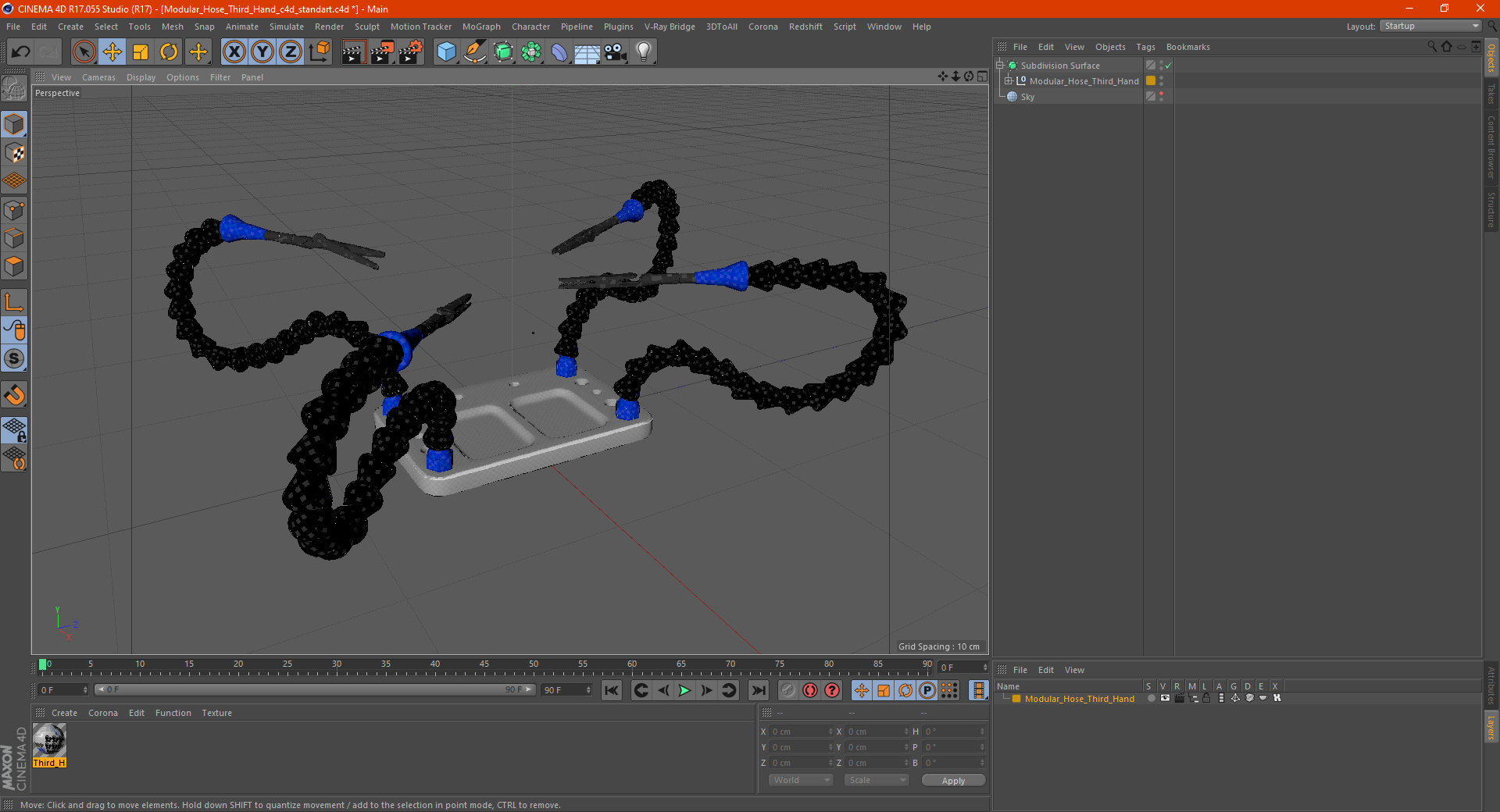Toggle Subdivision Surface enable checkmark
The width and height of the screenshot is (1500, 812).
1168,66
